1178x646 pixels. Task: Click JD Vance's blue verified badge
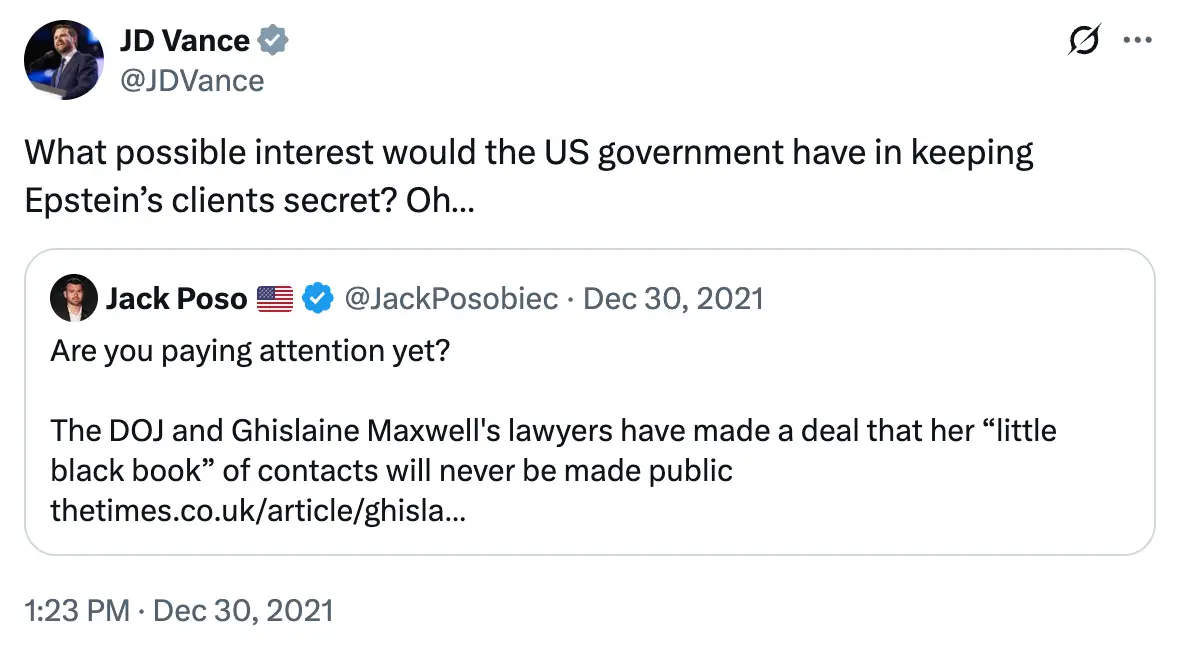click(x=272, y=40)
